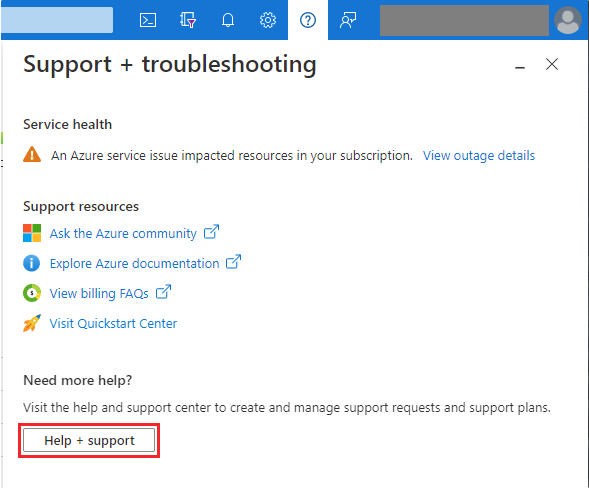
Task: Click the blue info icon beside documentation
Action: click(32, 263)
